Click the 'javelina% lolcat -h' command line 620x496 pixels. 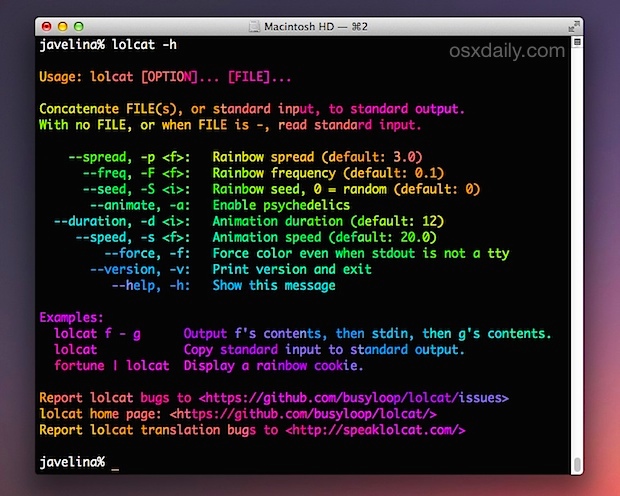coord(108,45)
